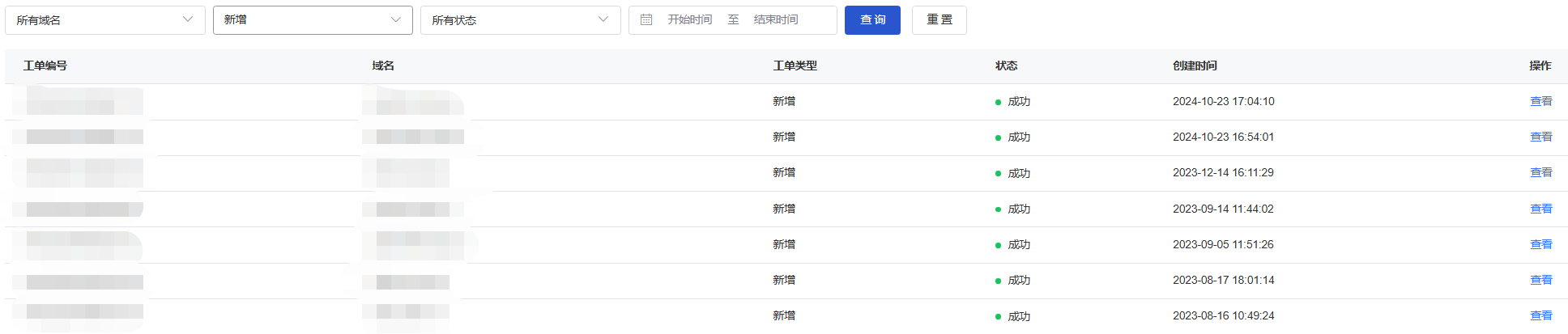Click 成功 status in the 2023-08-16 10:49:24 row
Screen dimensions: 1568x334
(x=1019, y=316)
